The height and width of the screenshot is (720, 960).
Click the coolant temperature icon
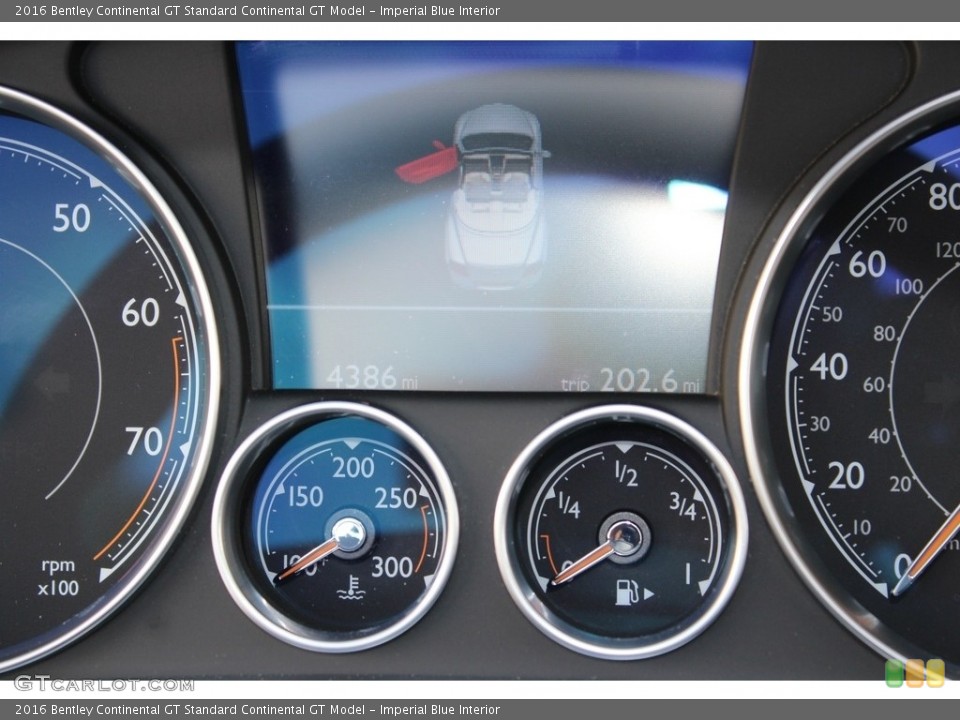pyautogui.click(x=351, y=587)
